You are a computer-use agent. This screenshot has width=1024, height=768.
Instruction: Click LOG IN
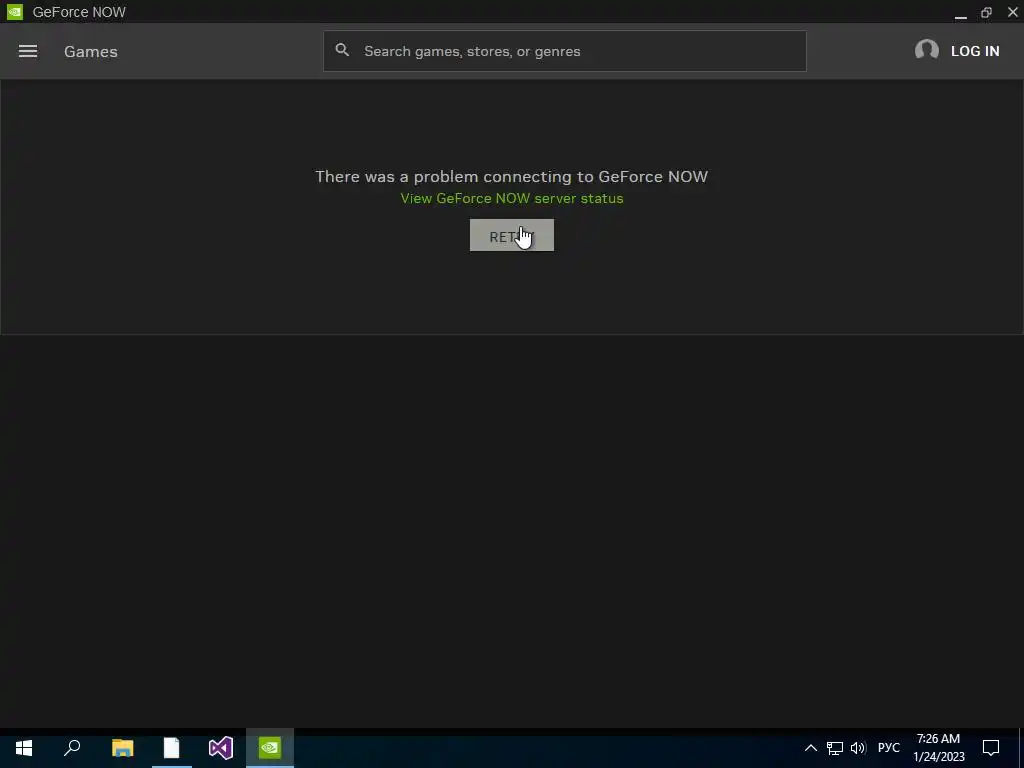[x=974, y=51]
